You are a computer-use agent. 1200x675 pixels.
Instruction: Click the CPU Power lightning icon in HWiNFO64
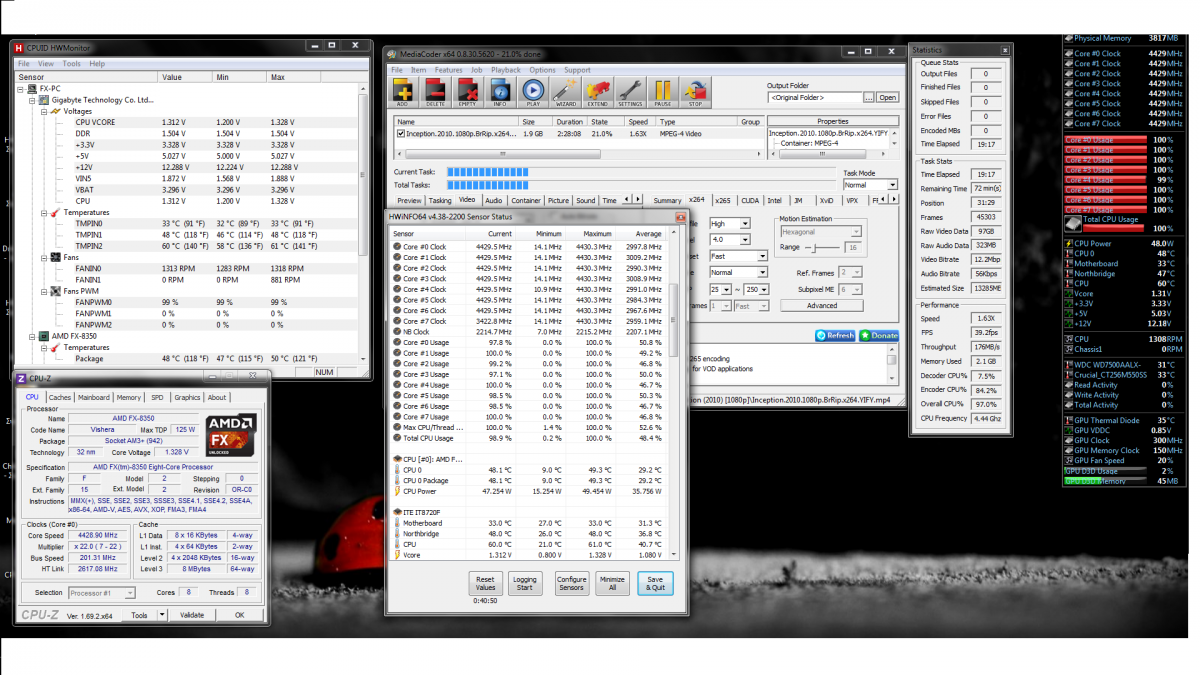pos(398,491)
